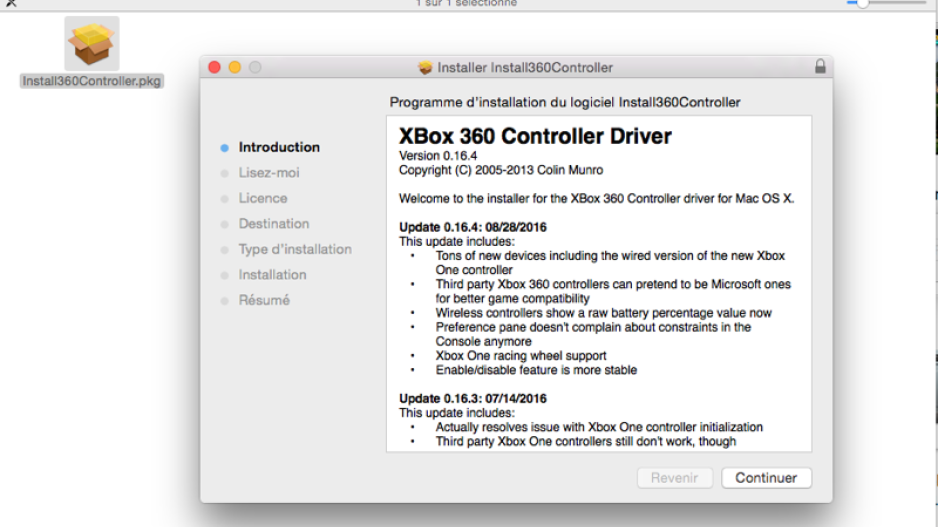Click the Programme d'installation du logiciel title

pos(565,102)
